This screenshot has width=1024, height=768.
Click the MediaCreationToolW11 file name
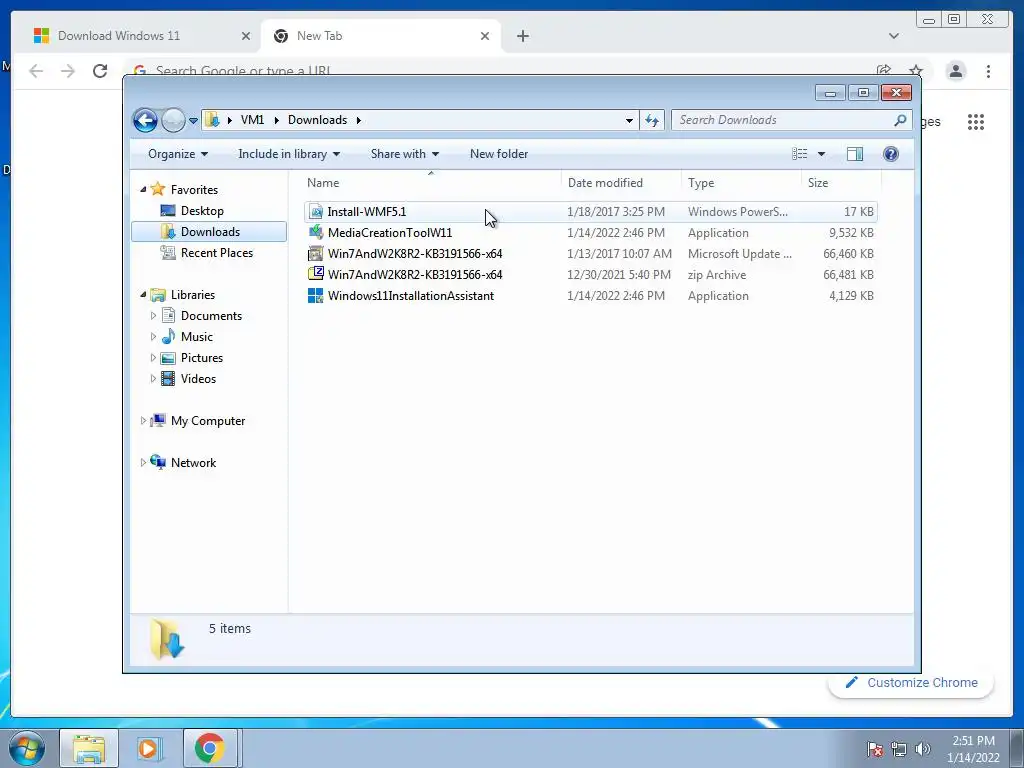(x=390, y=232)
